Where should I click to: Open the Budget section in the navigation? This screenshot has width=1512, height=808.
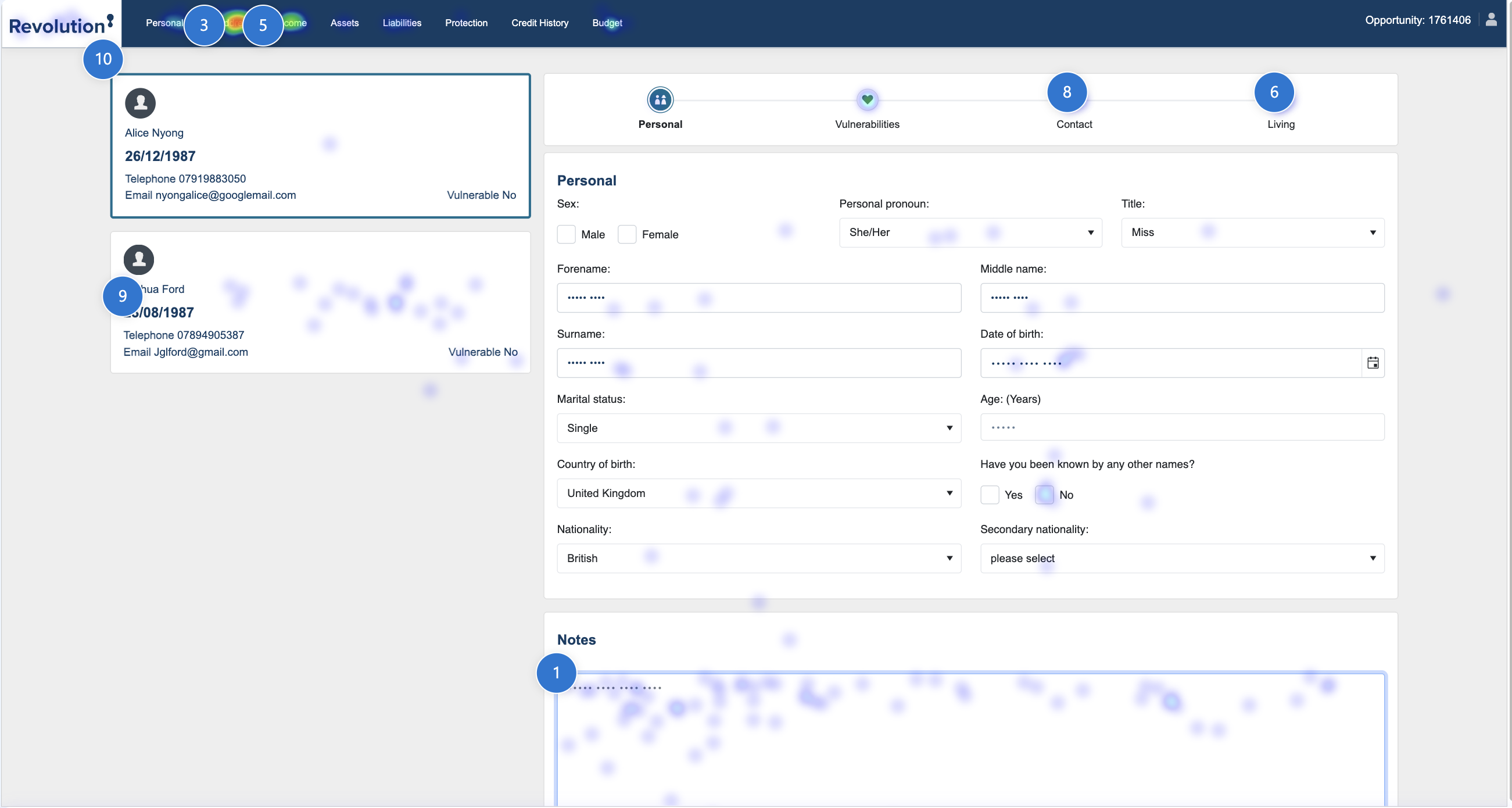pos(607,23)
